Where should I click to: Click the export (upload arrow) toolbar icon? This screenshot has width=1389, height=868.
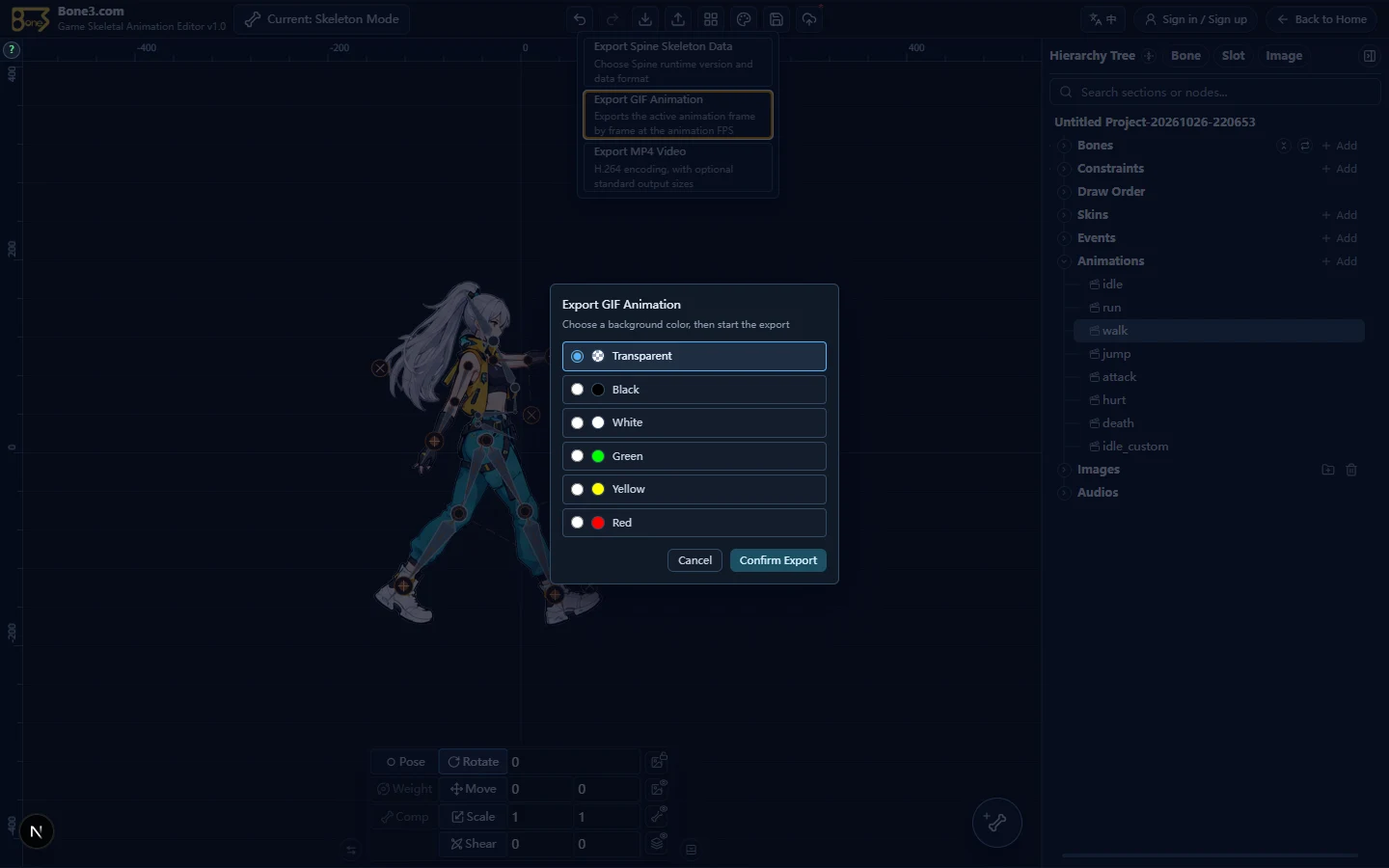(678, 19)
